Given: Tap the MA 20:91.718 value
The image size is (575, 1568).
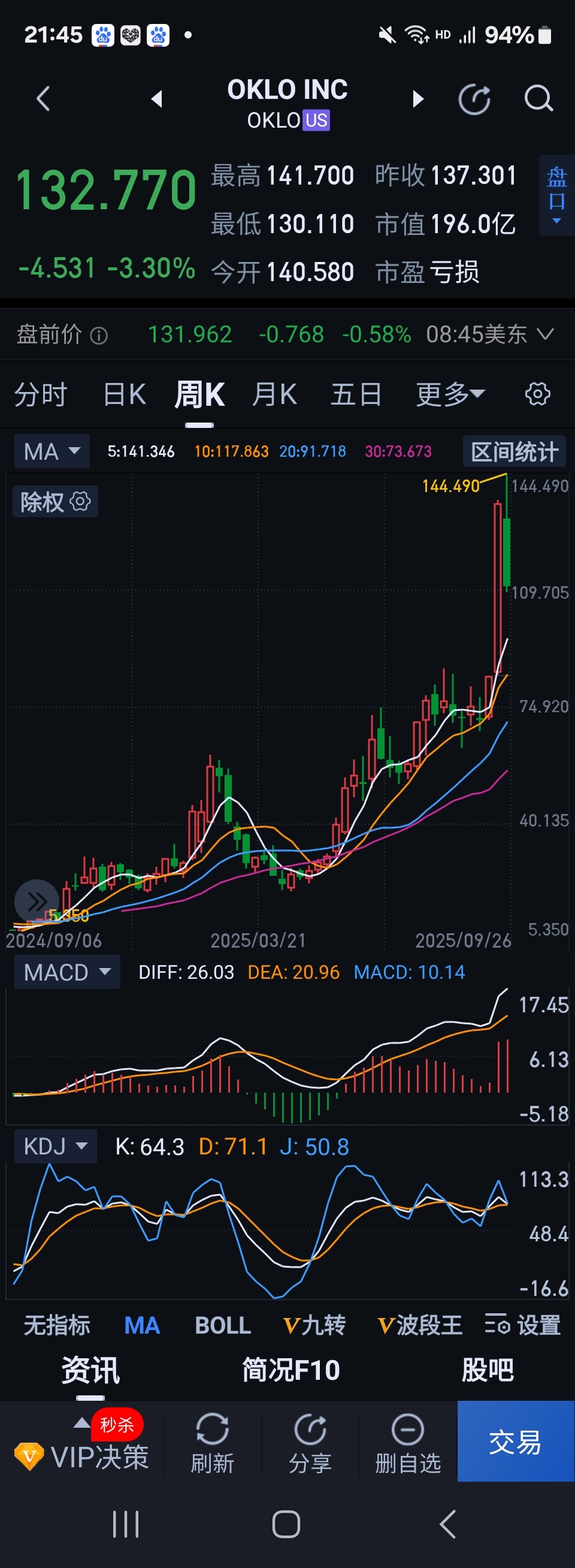Looking at the screenshot, I should point(313,452).
